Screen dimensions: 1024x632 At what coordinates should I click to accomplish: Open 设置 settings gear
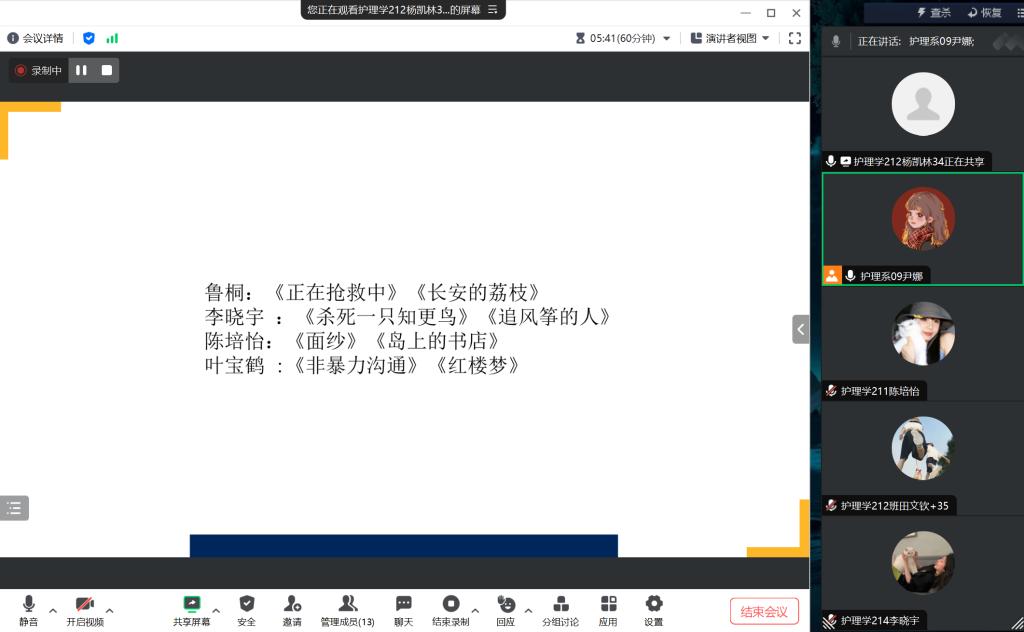[653, 609]
